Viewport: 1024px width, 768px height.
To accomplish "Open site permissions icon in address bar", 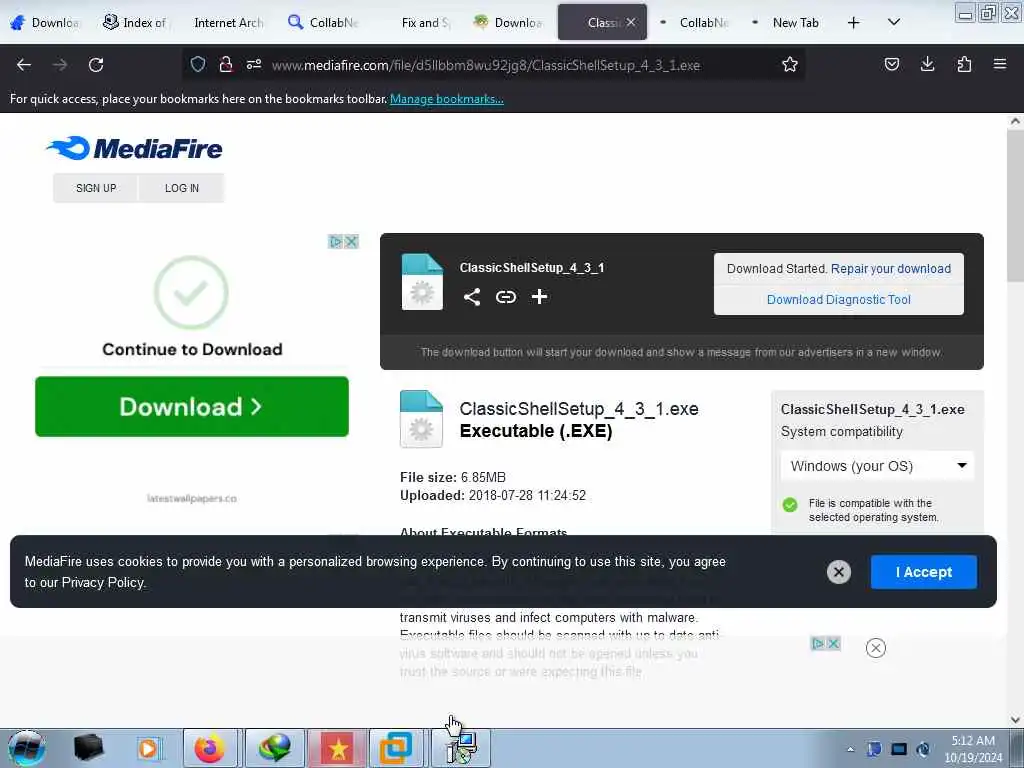I will tap(254, 64).
